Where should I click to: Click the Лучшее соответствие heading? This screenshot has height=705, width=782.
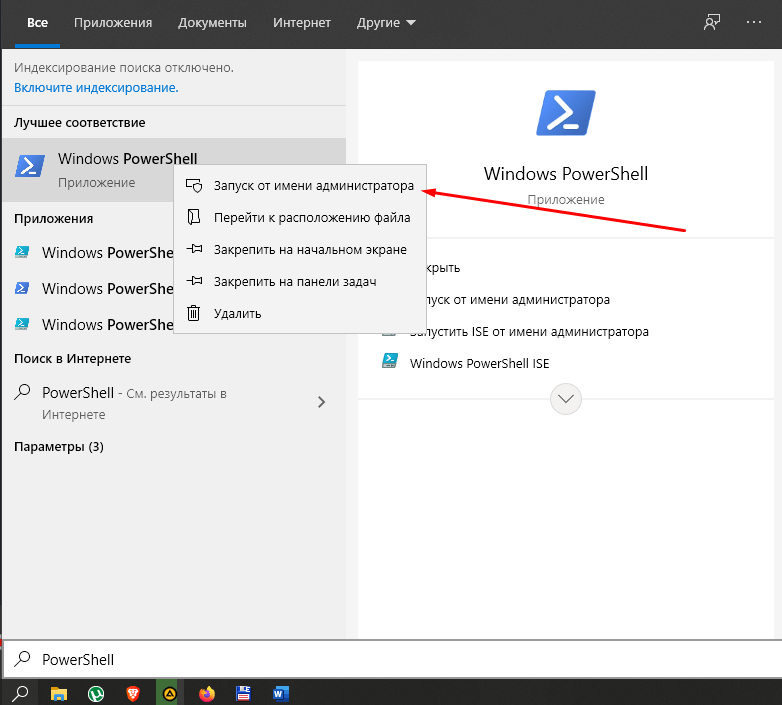coord(80,123)
